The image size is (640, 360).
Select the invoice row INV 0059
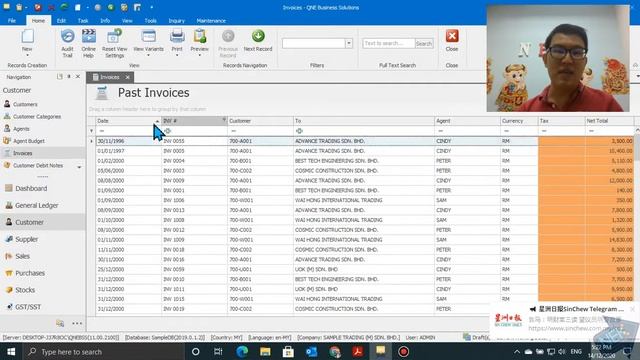click(x=365, y=269)
